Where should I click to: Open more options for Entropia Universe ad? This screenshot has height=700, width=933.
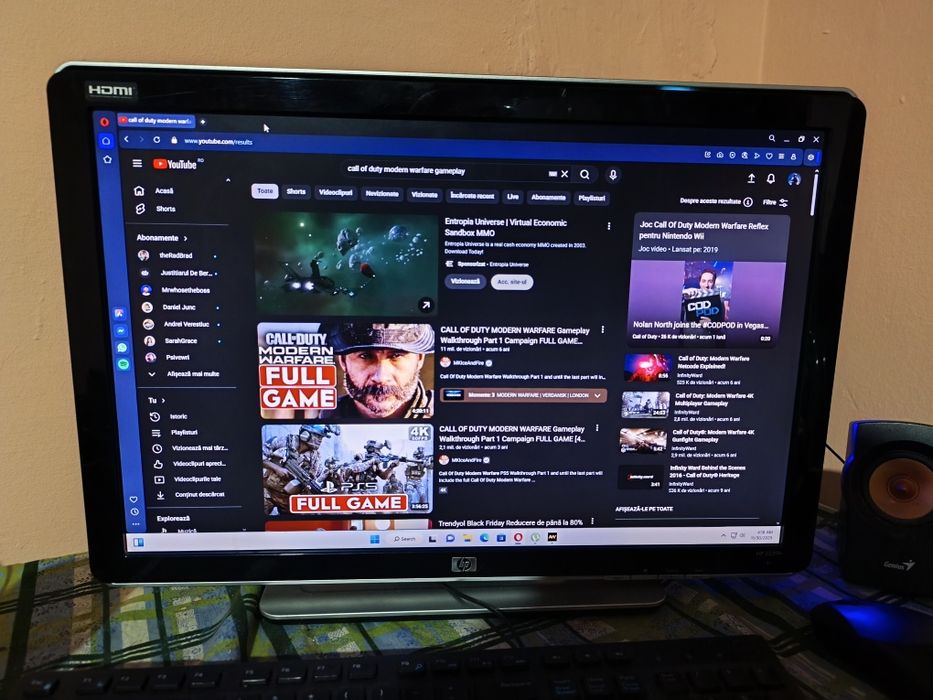point(609,226)
